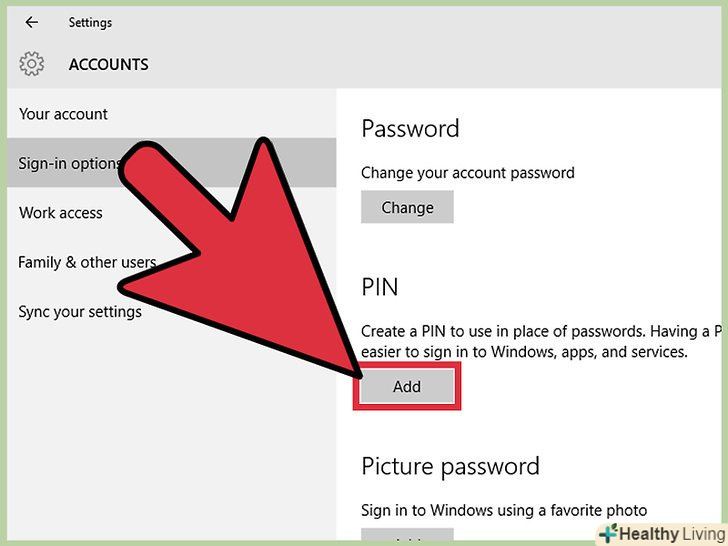Click the Password section heading
The image size is (728, 546).
pos(410,129)
